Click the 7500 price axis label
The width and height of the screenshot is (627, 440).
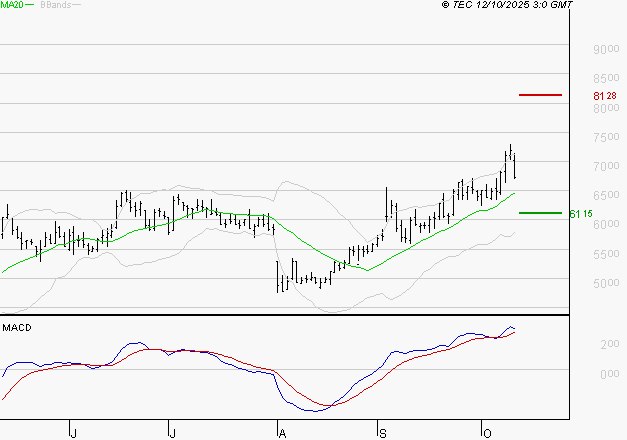pos(606,137)
